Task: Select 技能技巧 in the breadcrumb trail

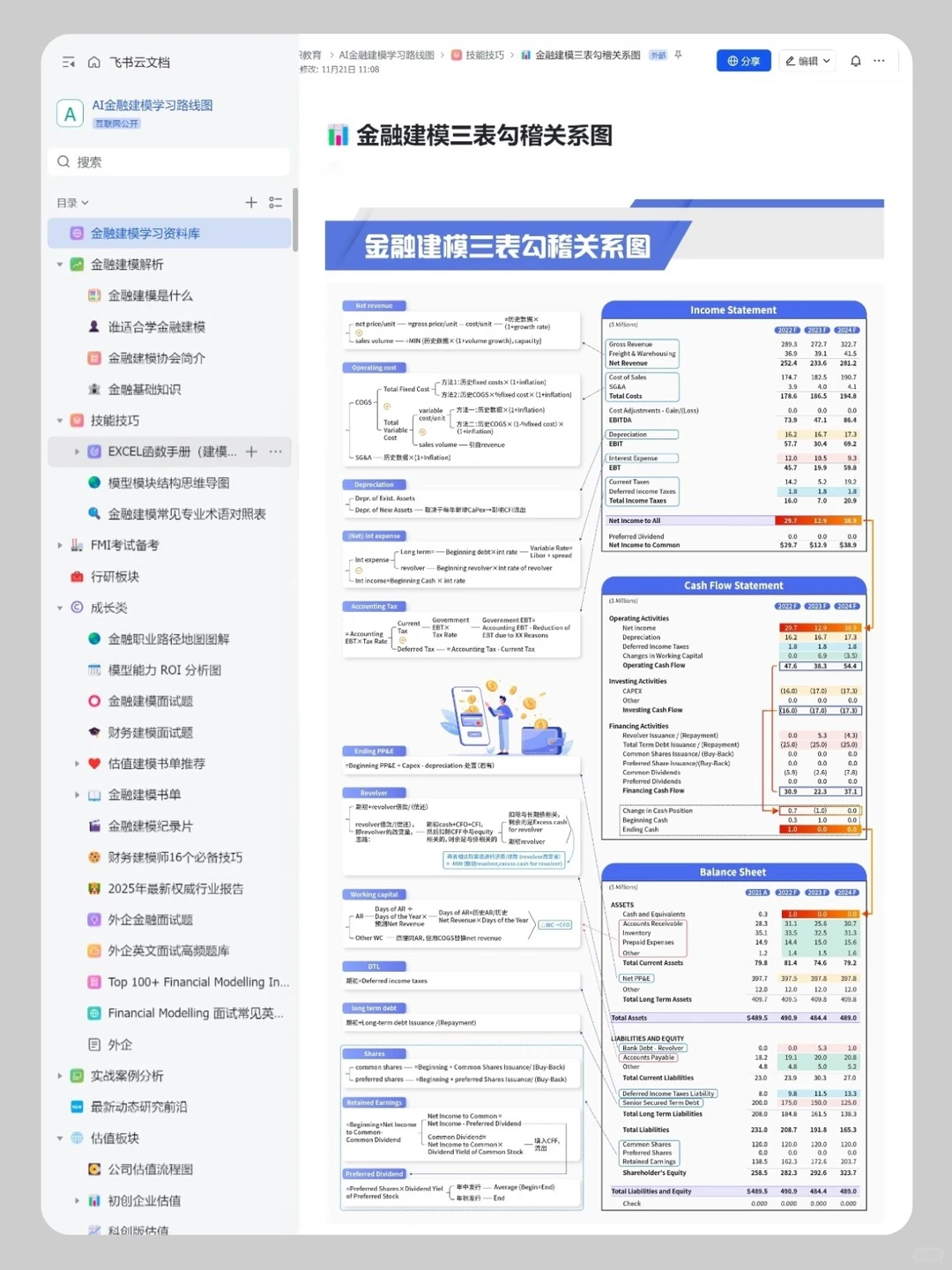Action: pos(483,55)
